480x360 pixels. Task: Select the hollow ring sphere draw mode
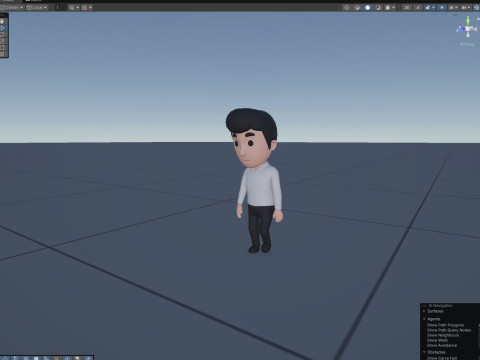pos(378,7)
